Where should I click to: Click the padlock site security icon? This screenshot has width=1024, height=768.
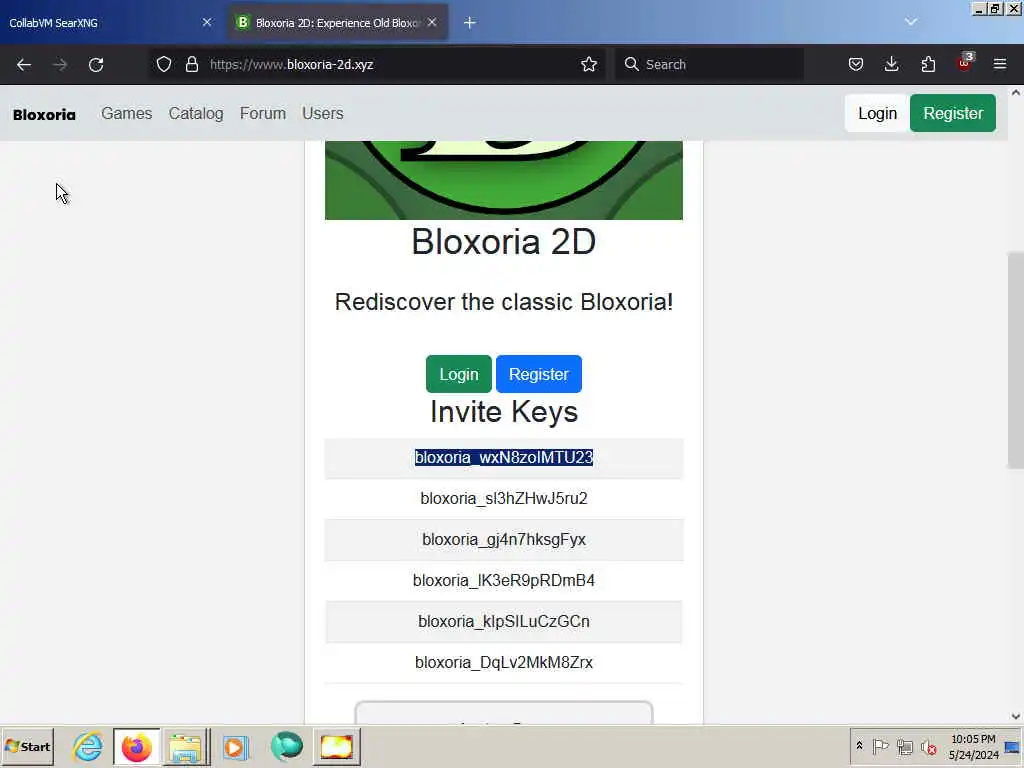coord(191,64)
